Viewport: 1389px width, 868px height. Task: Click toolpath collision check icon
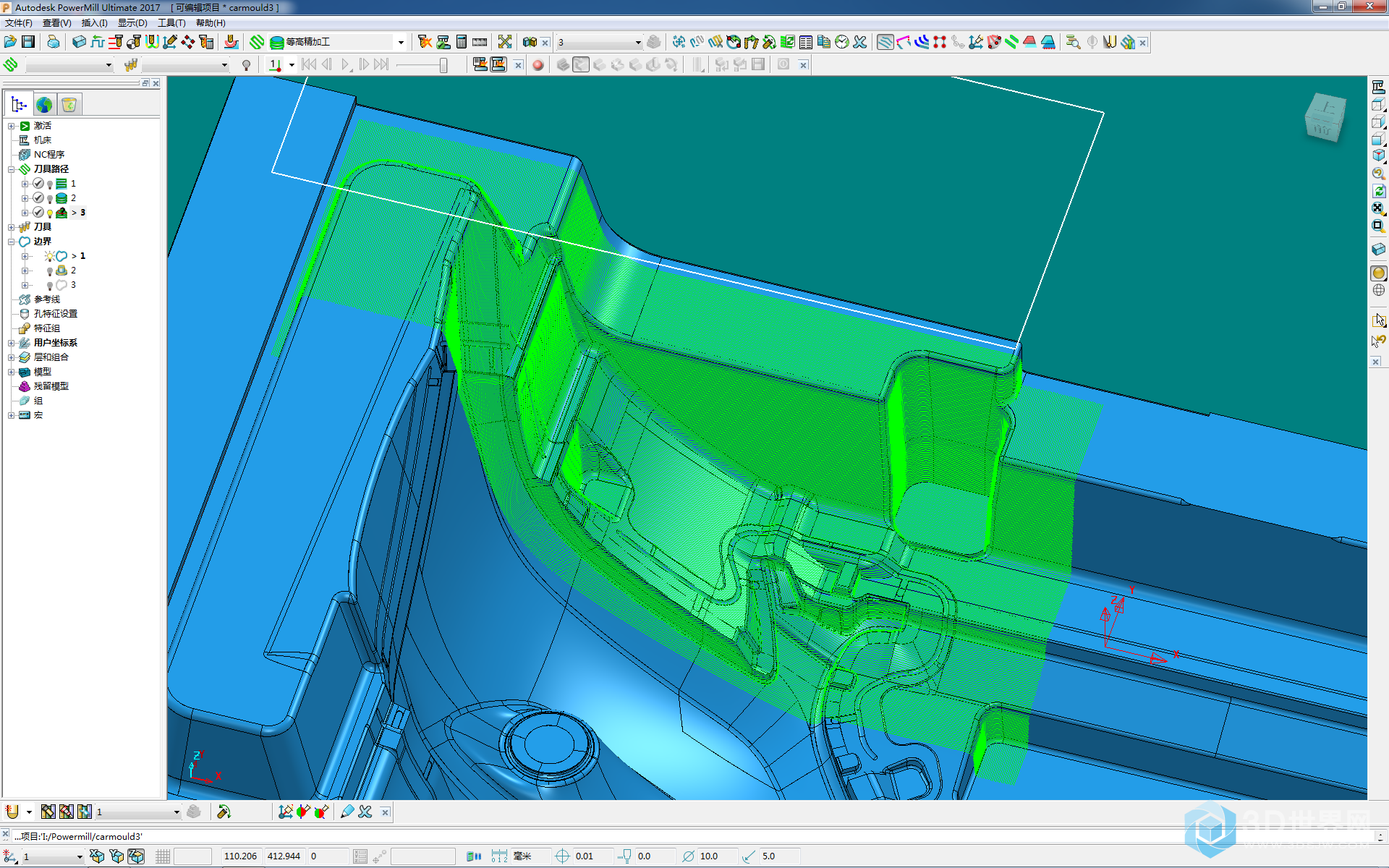(x=425, y=42)
